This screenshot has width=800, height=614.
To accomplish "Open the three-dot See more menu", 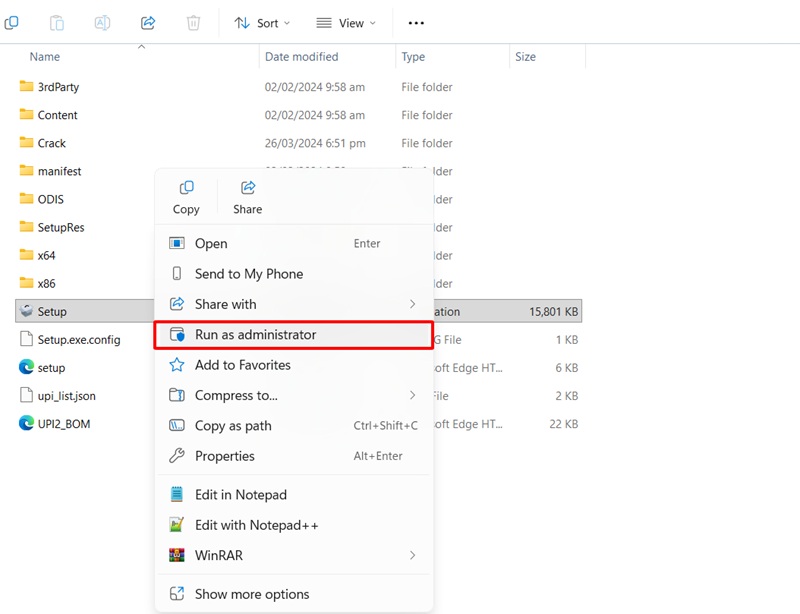I will point(416,23).
